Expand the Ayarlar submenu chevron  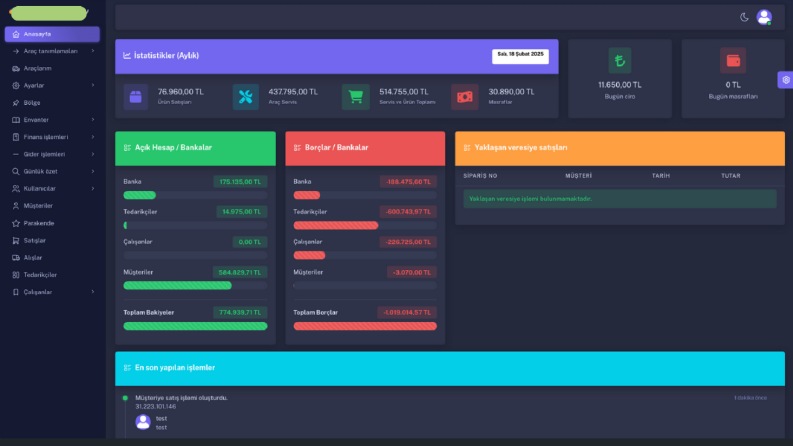93,85
